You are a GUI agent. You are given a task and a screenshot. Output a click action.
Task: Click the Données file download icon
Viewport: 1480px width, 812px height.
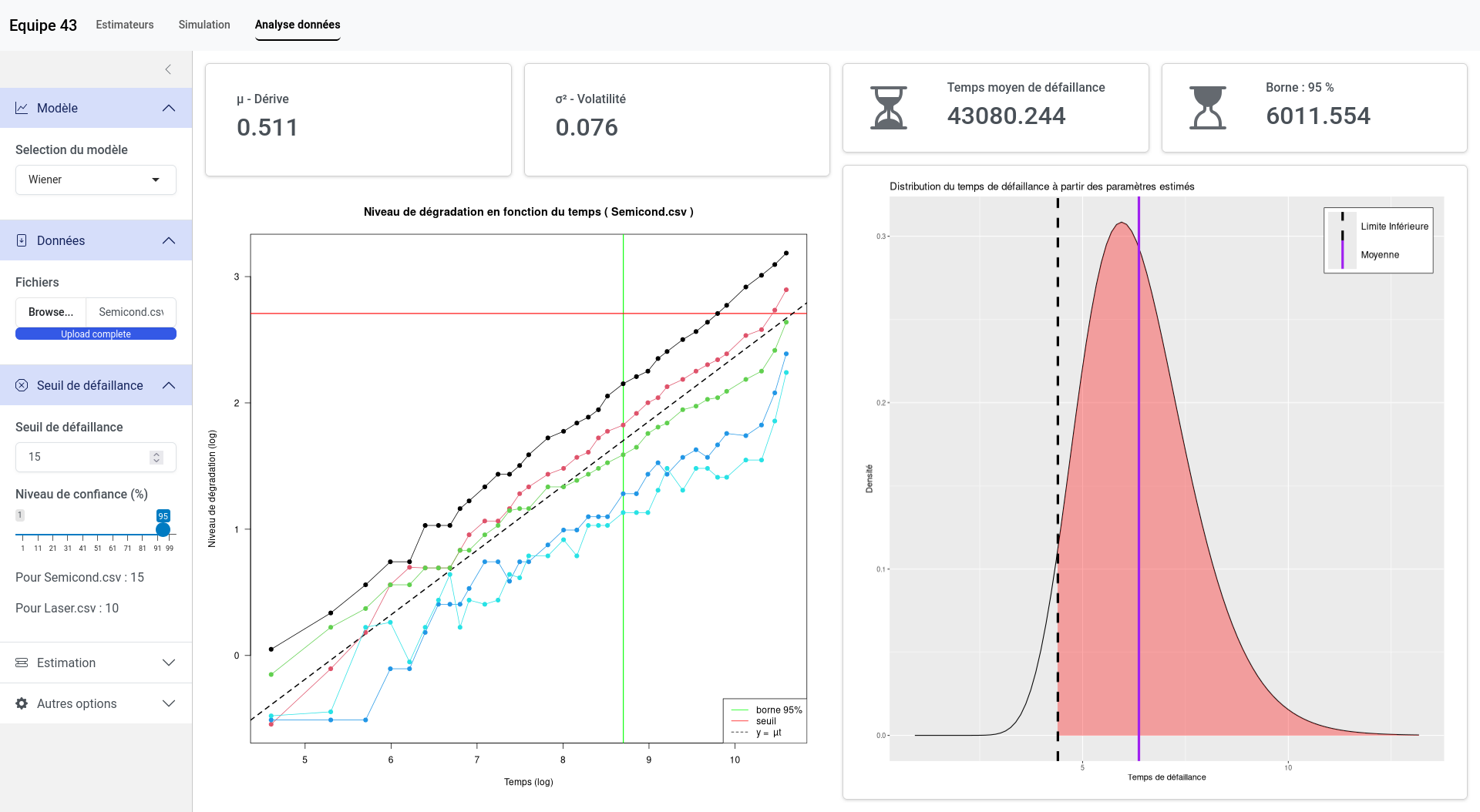(22, 240)
